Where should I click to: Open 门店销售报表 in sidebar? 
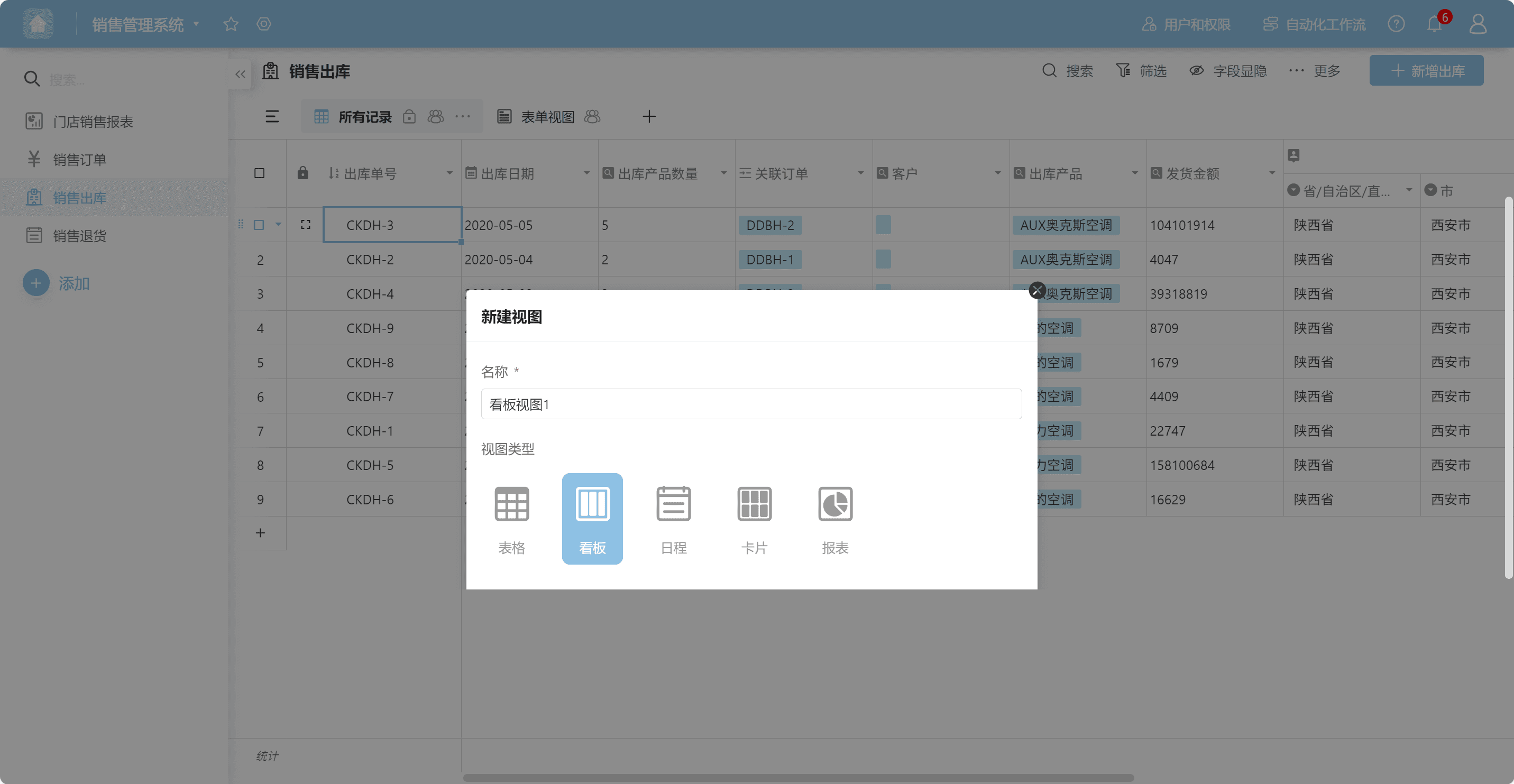pyautogui.click(x=114, y=121)
